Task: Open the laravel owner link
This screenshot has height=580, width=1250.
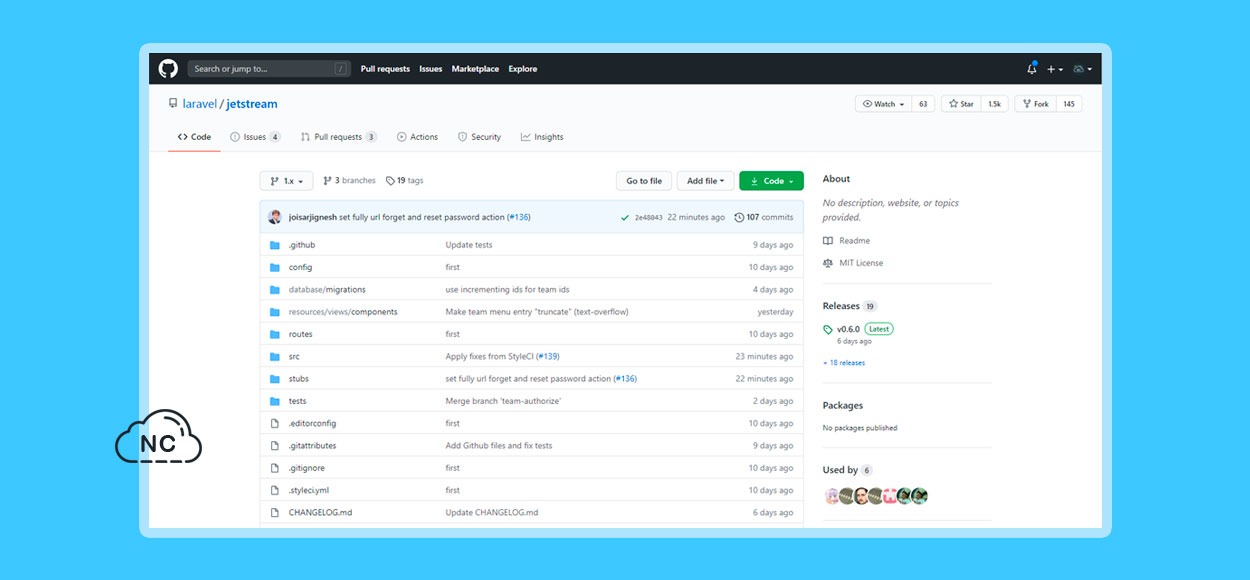Action: [x=200, y=104]
